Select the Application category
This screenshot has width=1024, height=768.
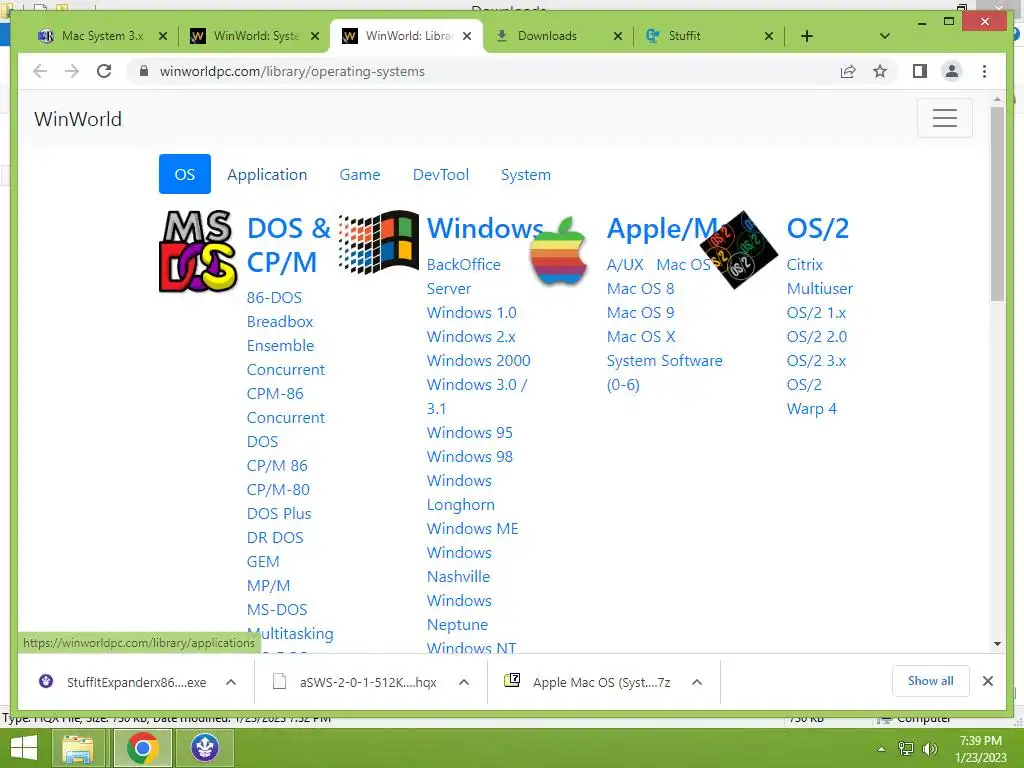(267, 174)
